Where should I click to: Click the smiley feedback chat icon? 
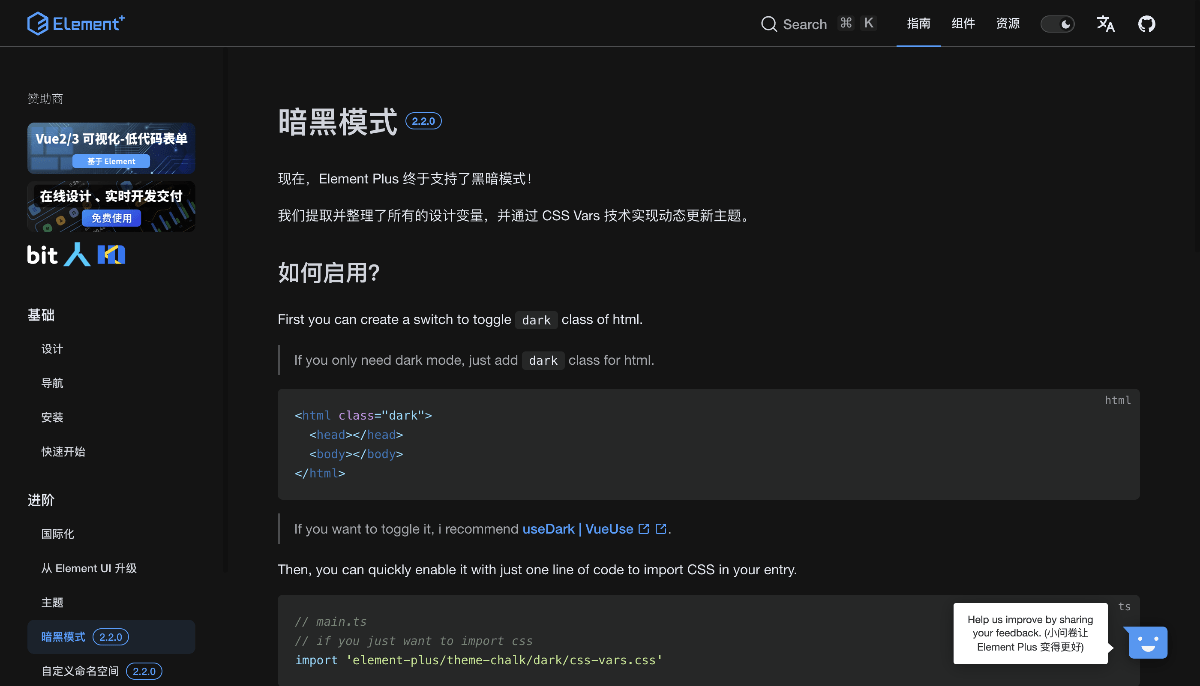pyautogui.click(x=1148, y=642)
